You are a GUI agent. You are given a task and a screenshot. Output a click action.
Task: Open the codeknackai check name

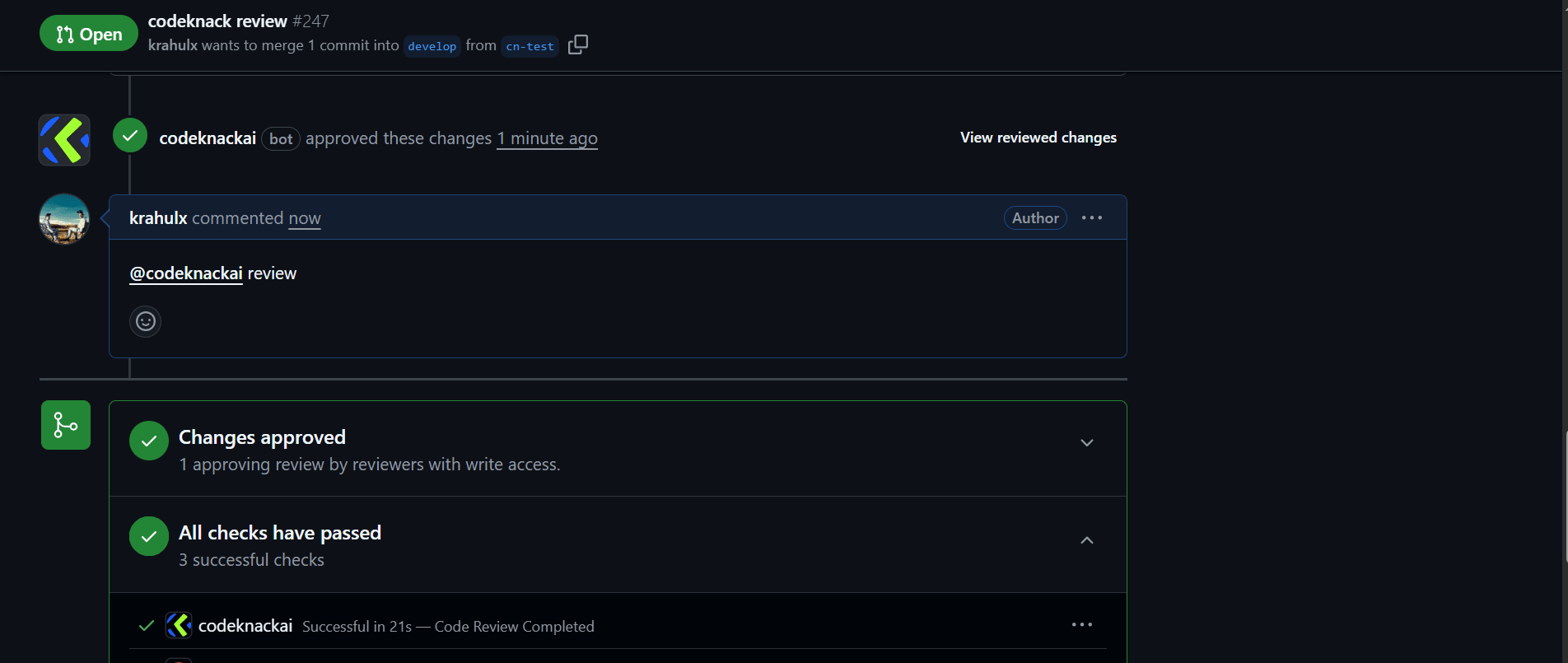(245, 626)
